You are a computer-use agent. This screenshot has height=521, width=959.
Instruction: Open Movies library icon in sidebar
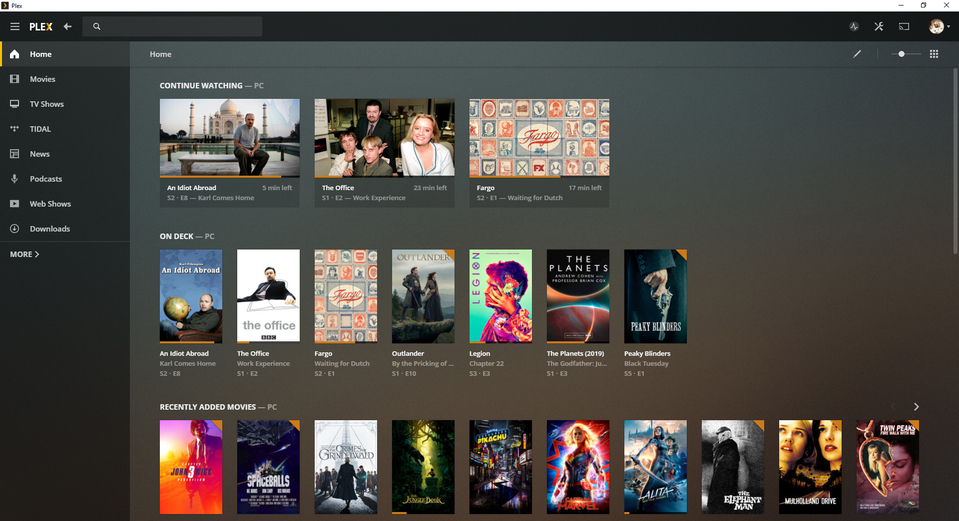(15, 79)
